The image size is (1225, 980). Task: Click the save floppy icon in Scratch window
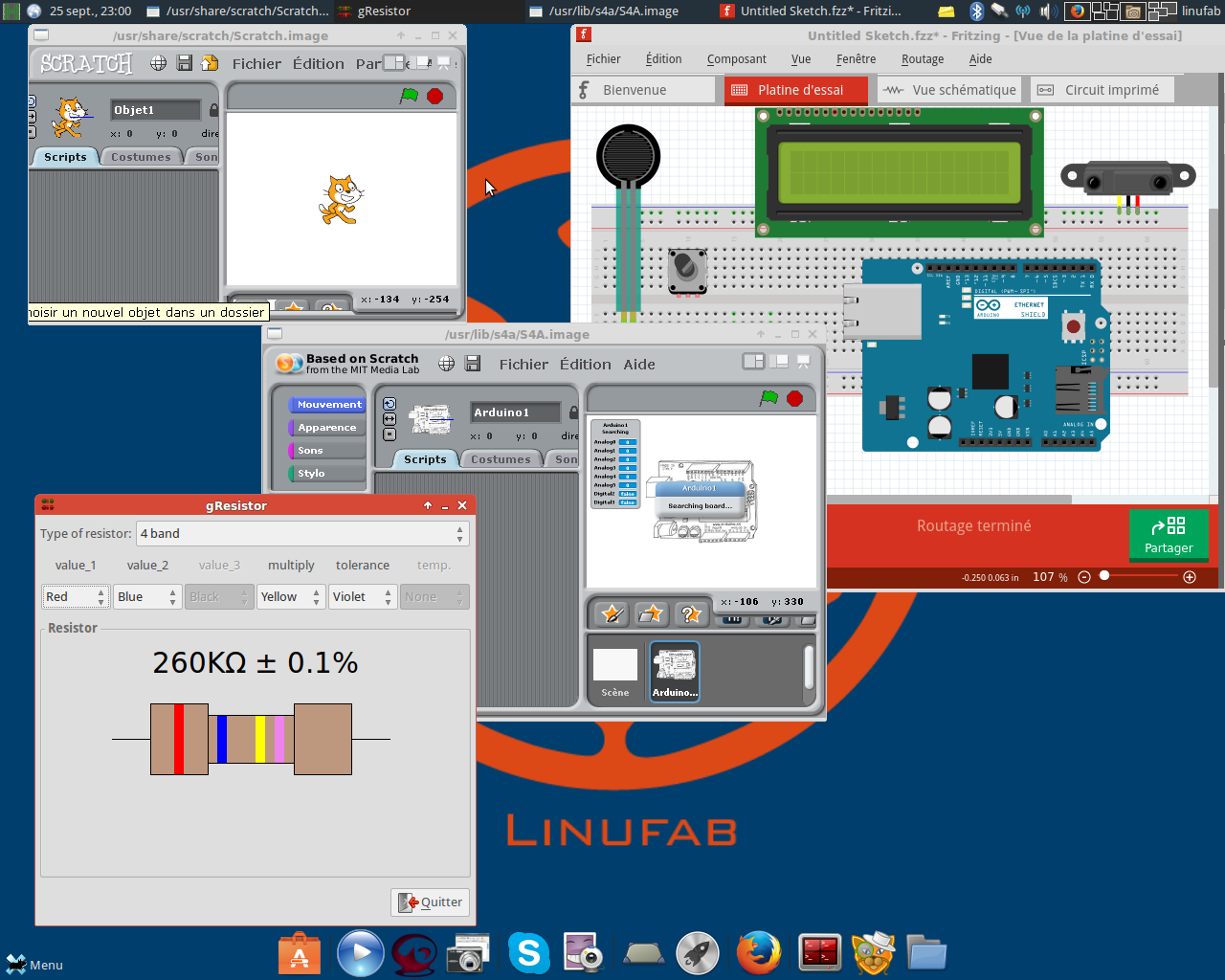pyautogui.click(x=185, y=63)
